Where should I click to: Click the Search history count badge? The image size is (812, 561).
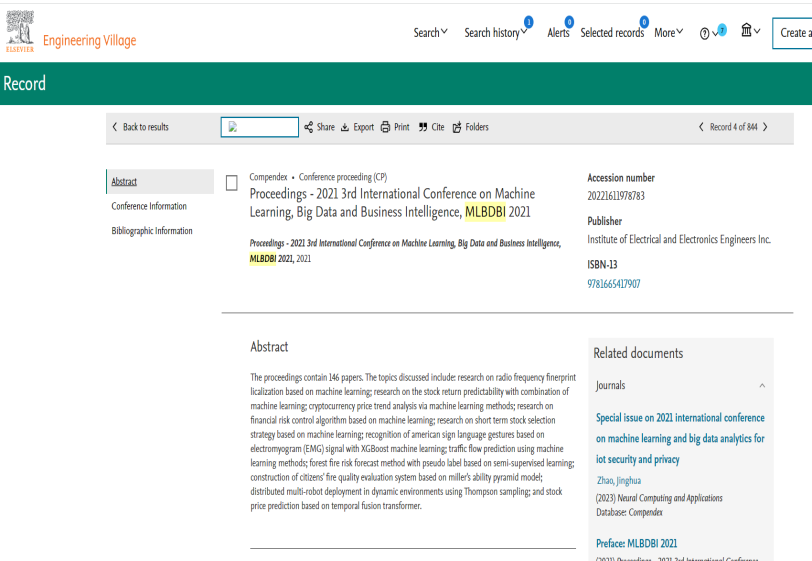pos(528,22)
